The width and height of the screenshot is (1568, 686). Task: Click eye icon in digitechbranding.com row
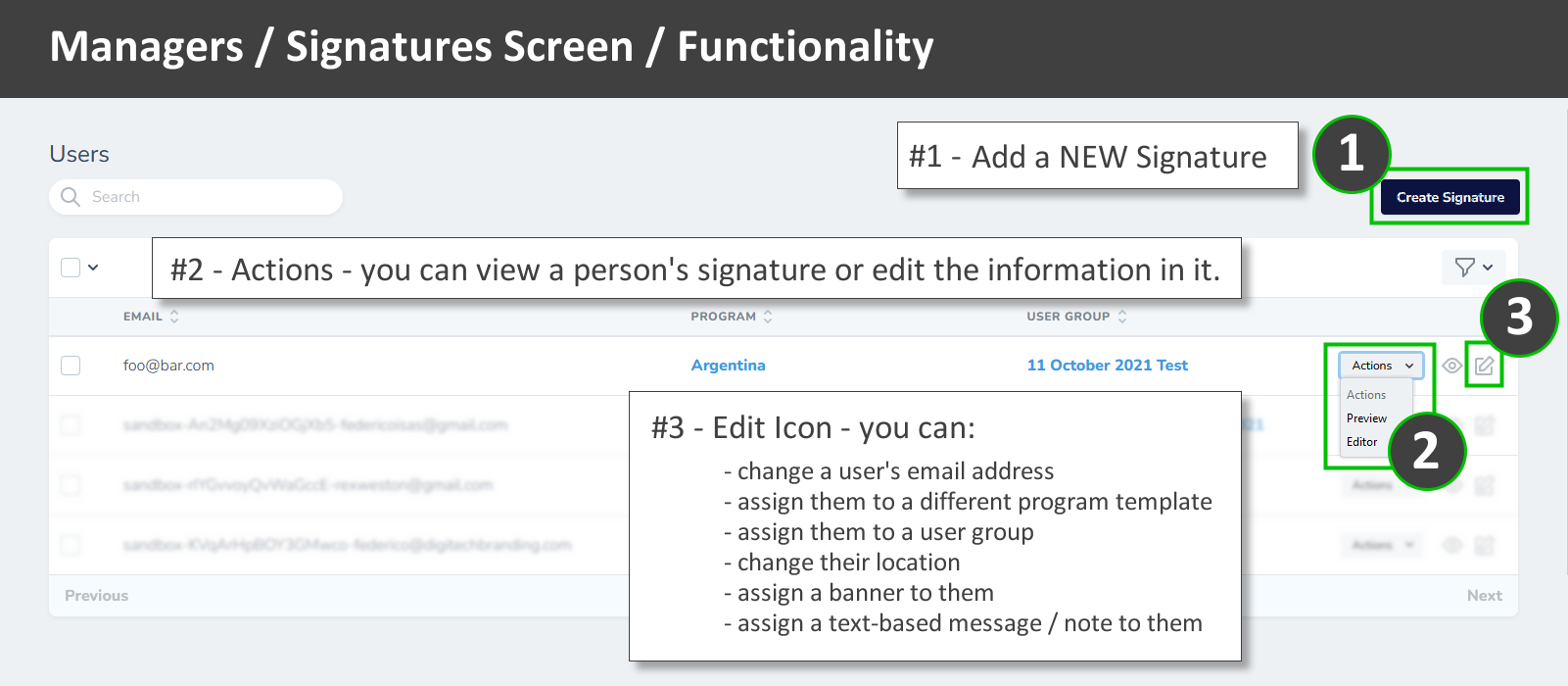pyautogui.click(x=1452, y=545)
